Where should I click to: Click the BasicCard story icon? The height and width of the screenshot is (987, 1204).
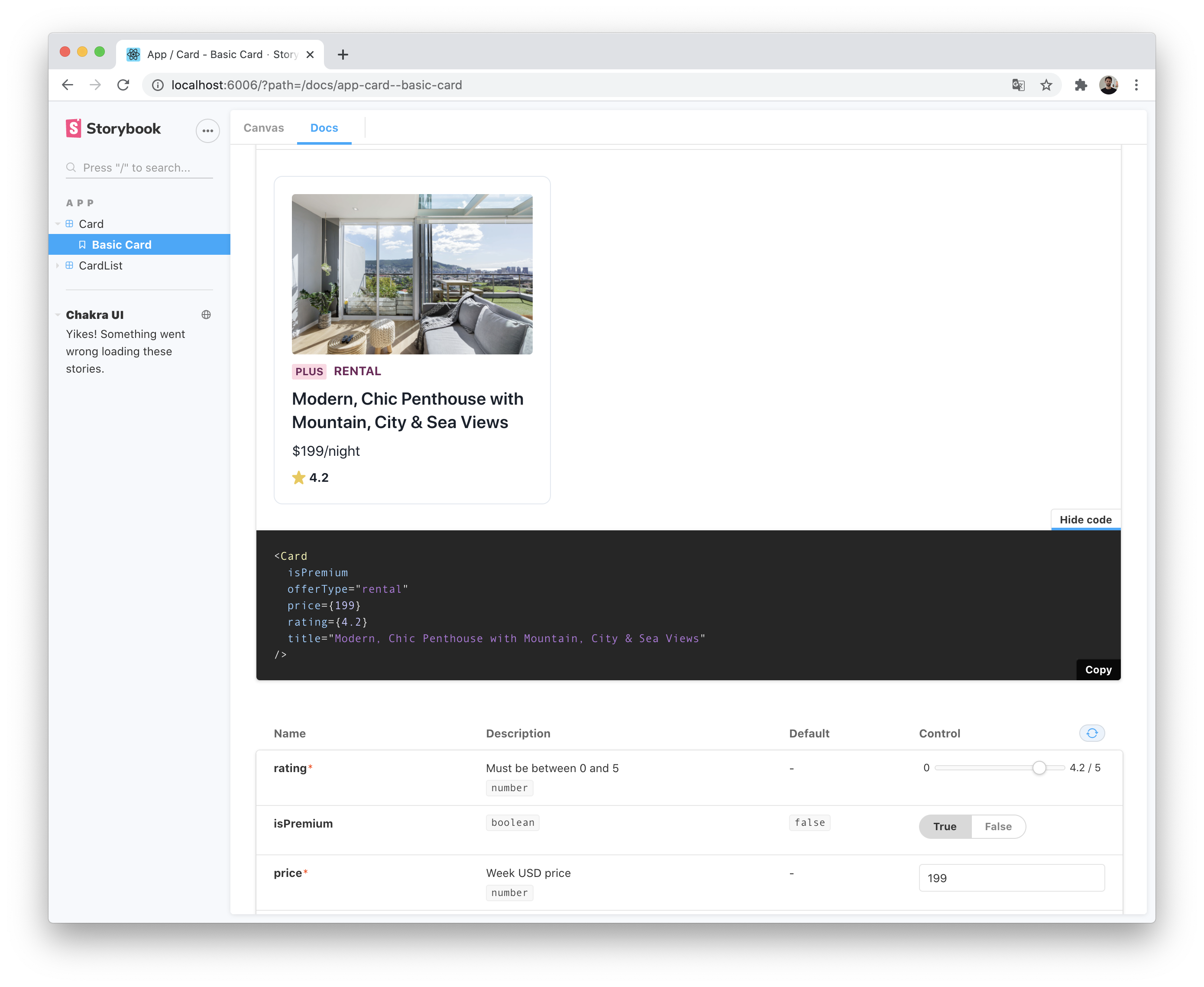coord(83,244)
